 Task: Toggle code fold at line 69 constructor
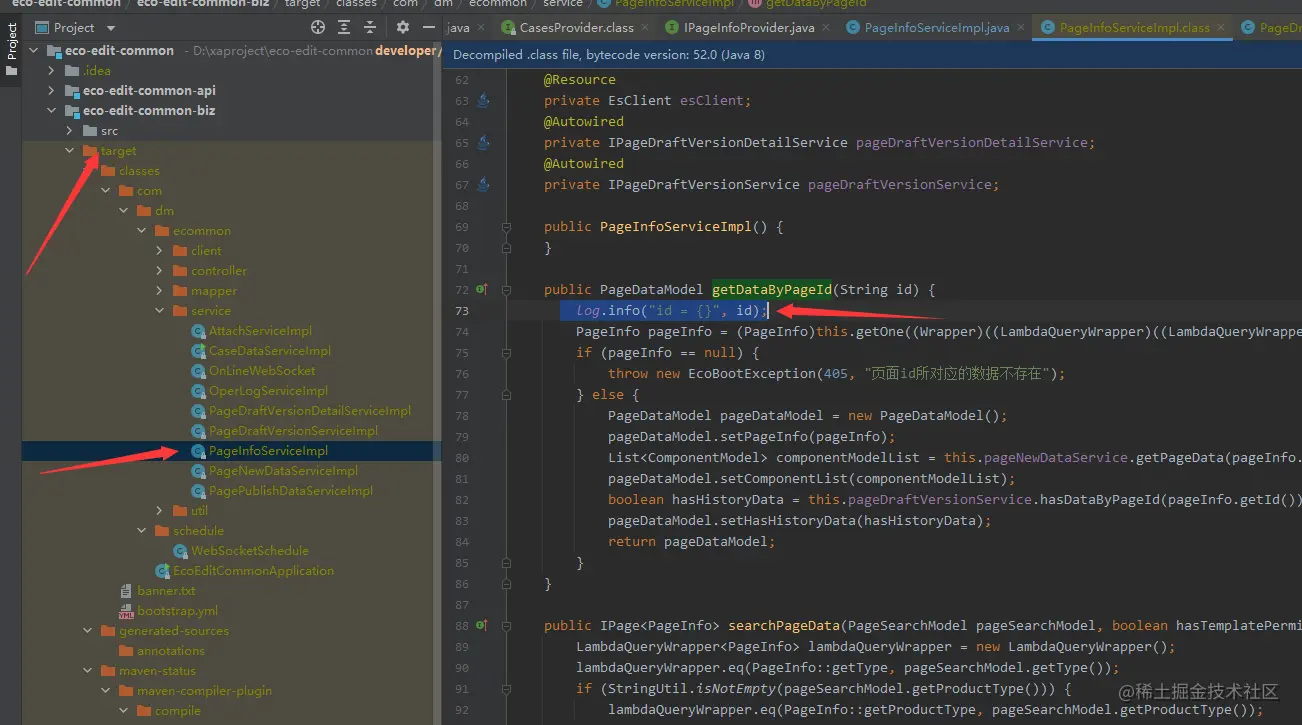(x=507, y=227)
